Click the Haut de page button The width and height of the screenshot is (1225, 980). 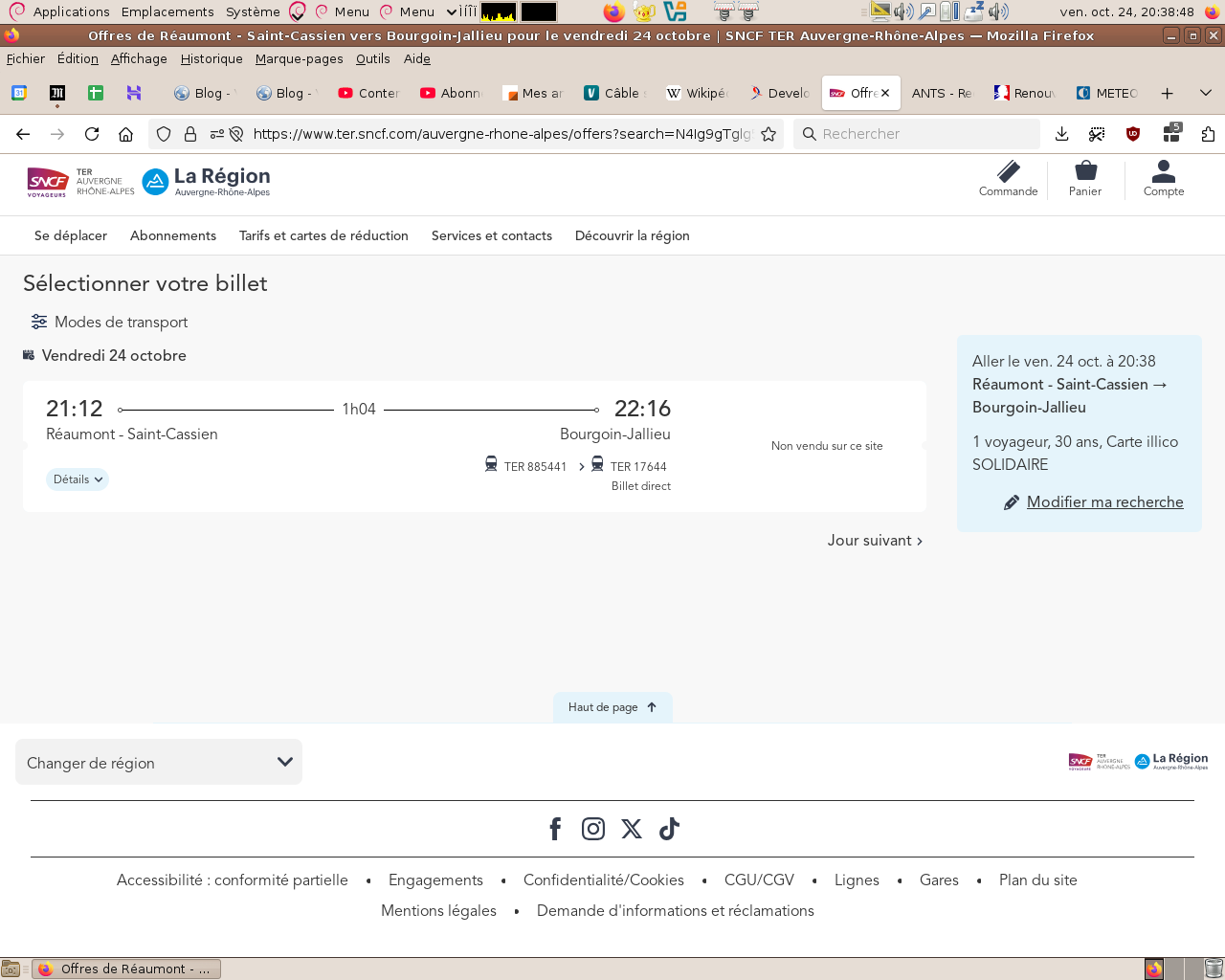(612, 707)
